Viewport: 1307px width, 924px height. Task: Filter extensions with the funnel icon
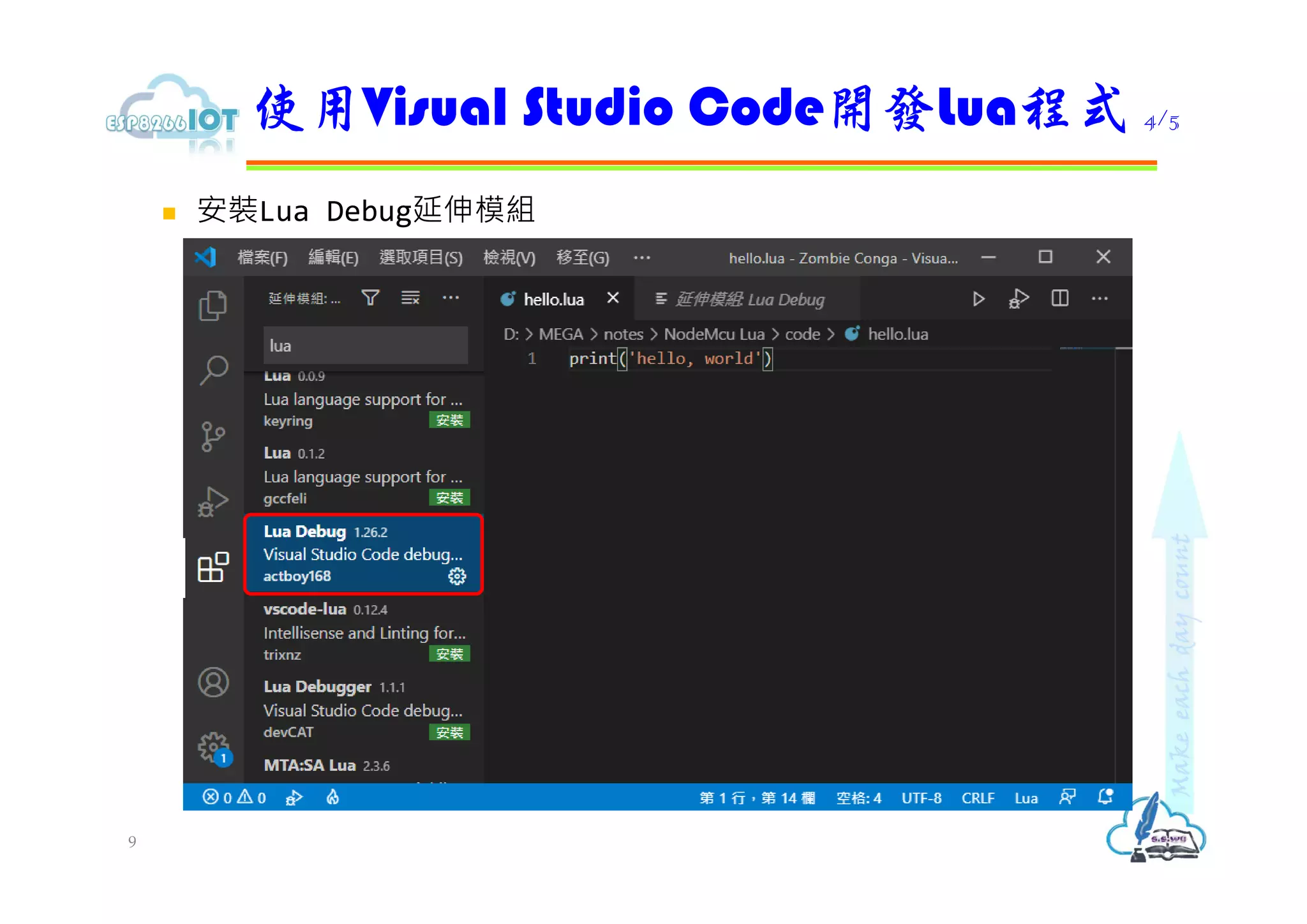(x=370, y=298)
